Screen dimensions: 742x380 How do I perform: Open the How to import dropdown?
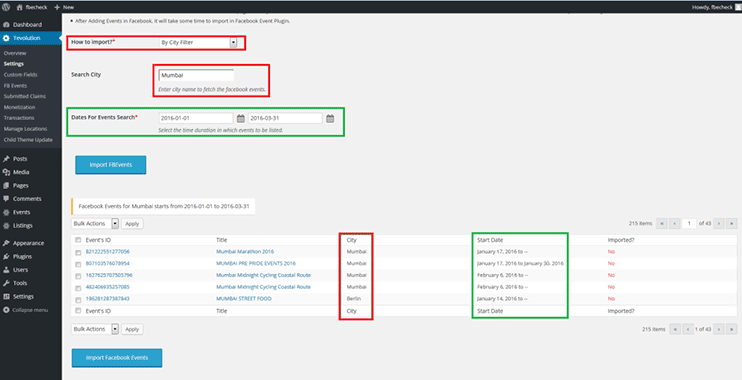[198, 43]
